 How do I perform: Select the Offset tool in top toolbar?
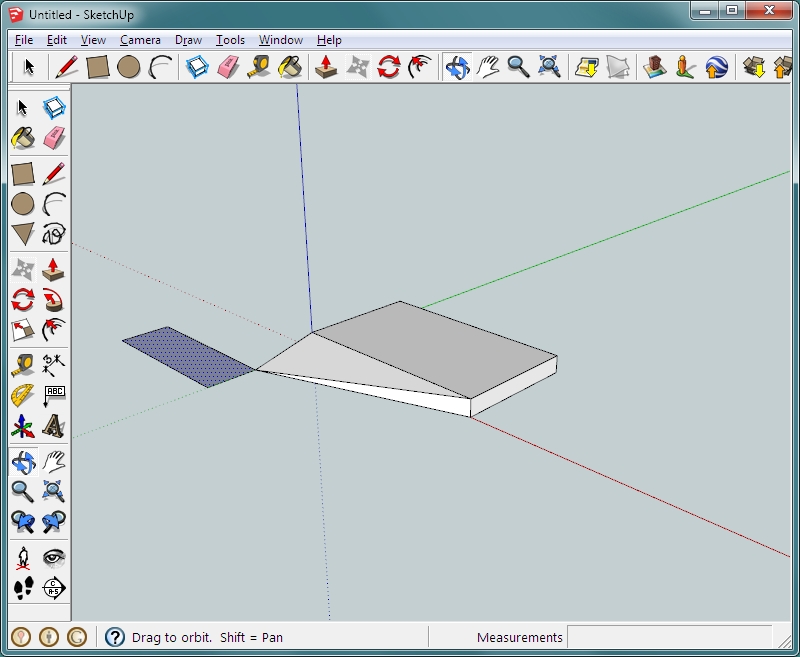pyautogui.click(x=420, y=67)
